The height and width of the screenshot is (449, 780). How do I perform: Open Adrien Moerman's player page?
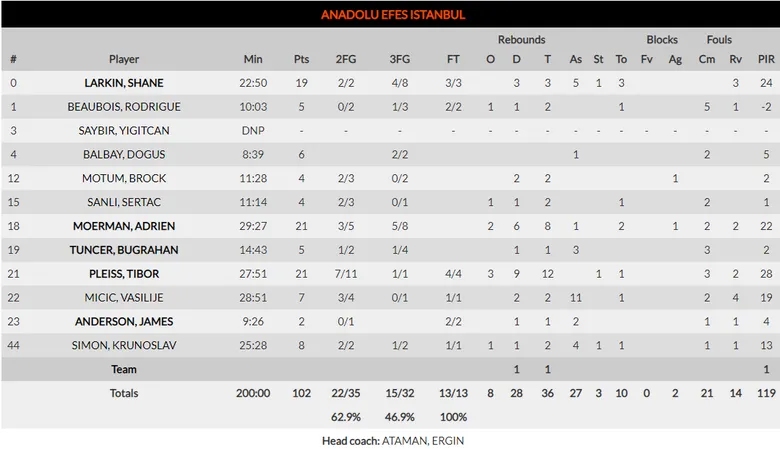[124, 226]
